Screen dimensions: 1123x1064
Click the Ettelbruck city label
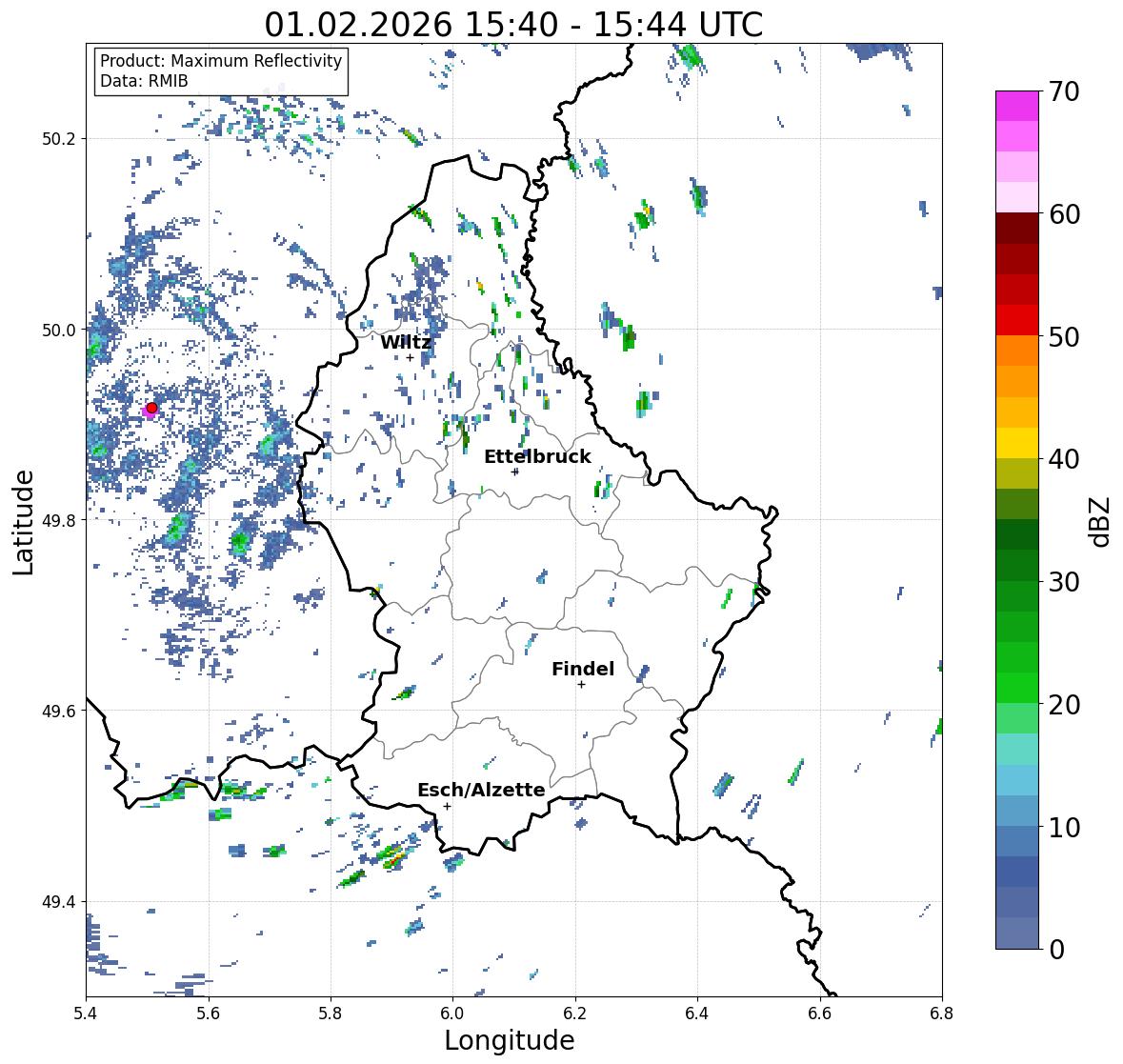pos(537,457)
